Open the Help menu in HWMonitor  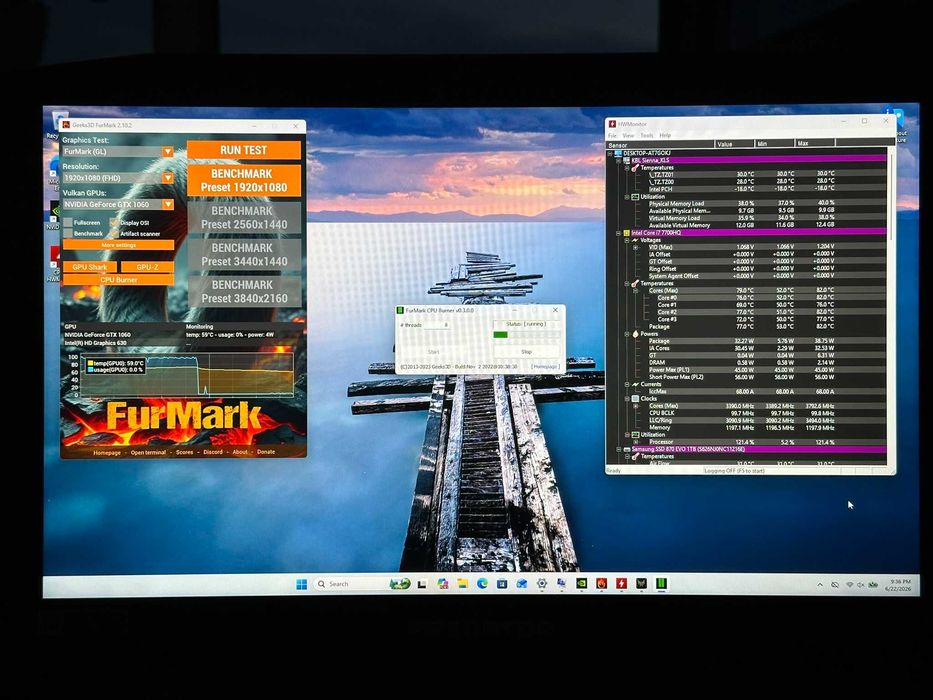click(x=665, y=136)
